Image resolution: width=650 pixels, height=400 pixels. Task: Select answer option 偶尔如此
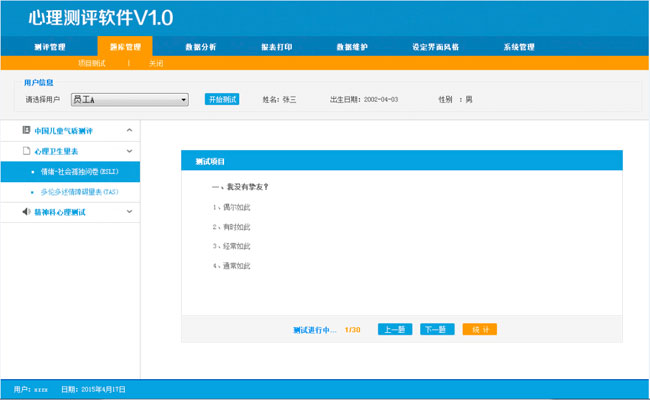point(232,207)
